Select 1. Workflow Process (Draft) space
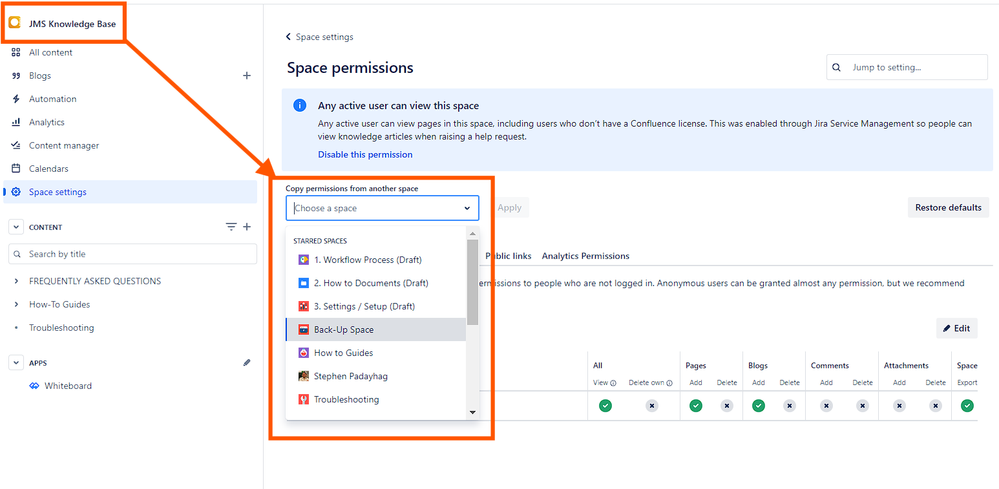Screen dimensions: 999x489 [376, 260]
